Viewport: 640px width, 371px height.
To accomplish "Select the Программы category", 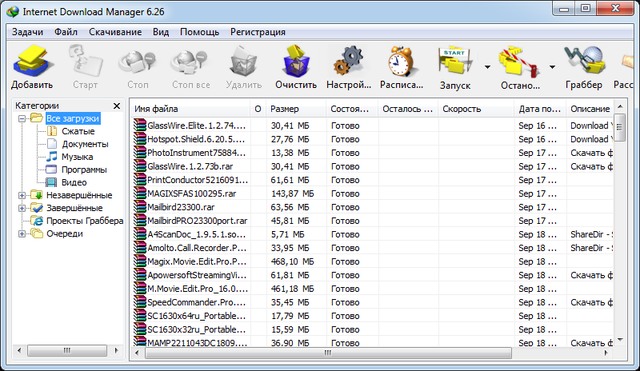I will click(x=84, y=170).
